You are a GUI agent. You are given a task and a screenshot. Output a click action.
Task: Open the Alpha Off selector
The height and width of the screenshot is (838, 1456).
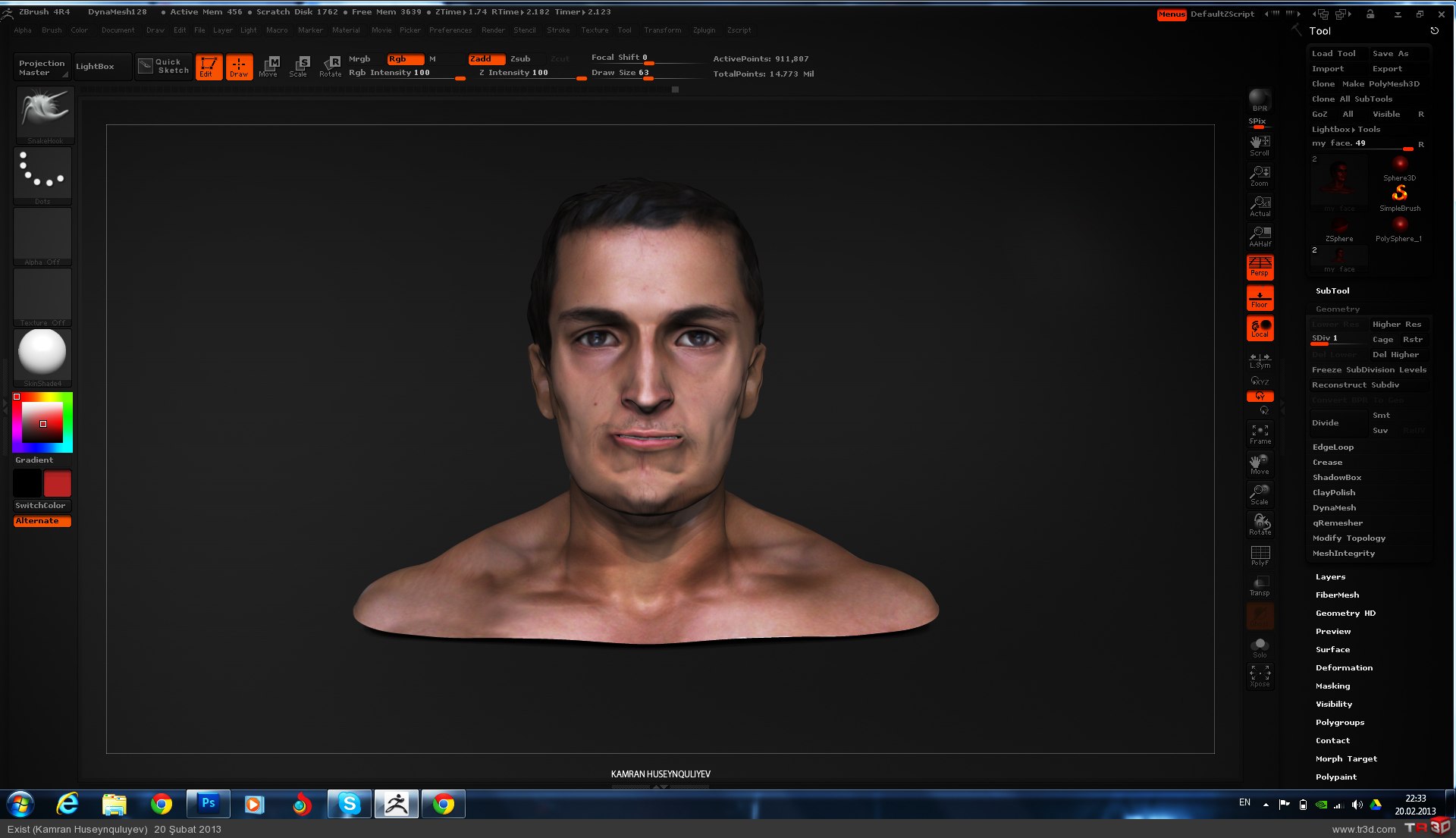point(42,237)
